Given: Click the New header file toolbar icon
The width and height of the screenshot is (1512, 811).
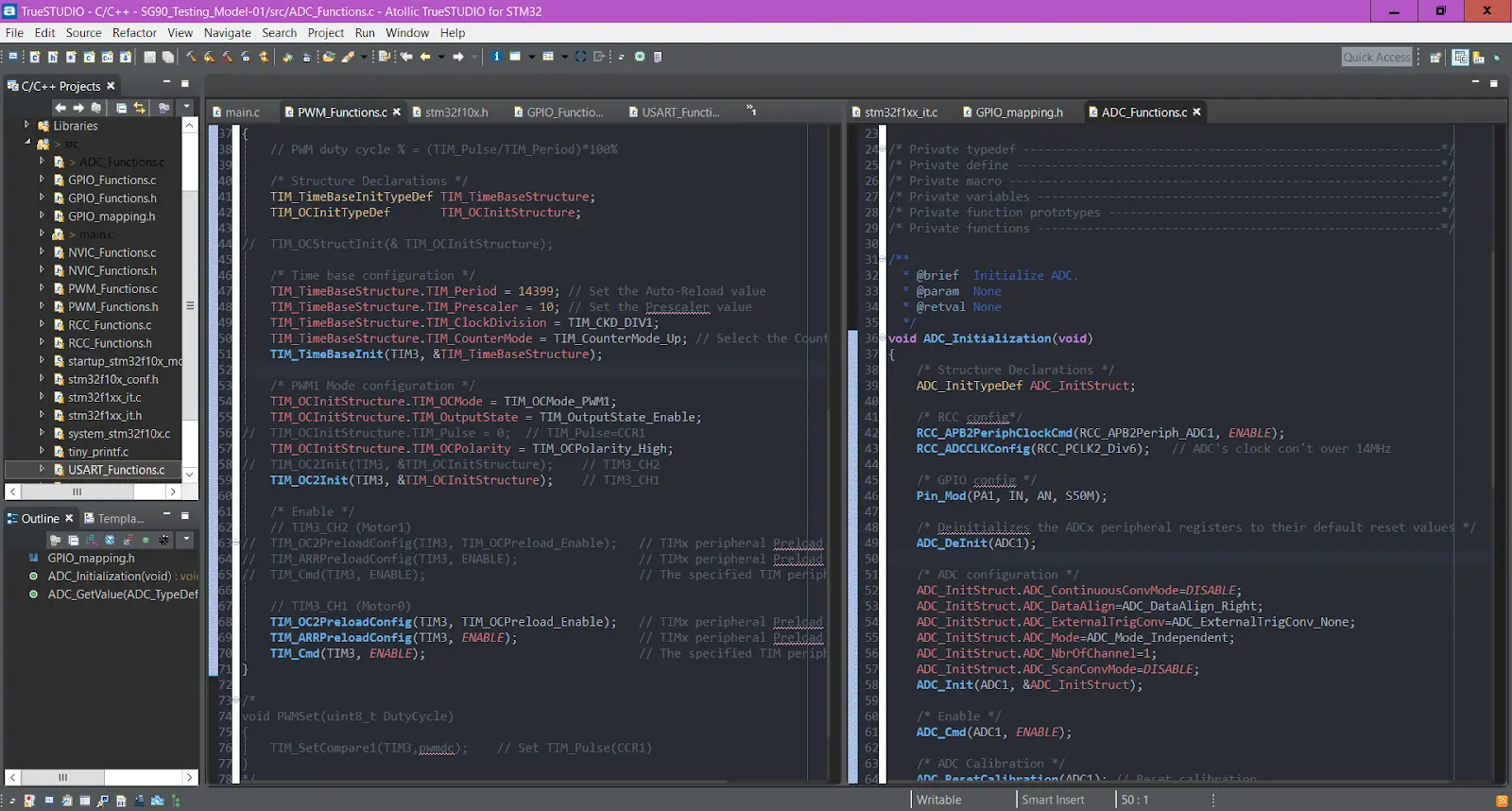Looking at the screenshot, I should pos(53,57).
